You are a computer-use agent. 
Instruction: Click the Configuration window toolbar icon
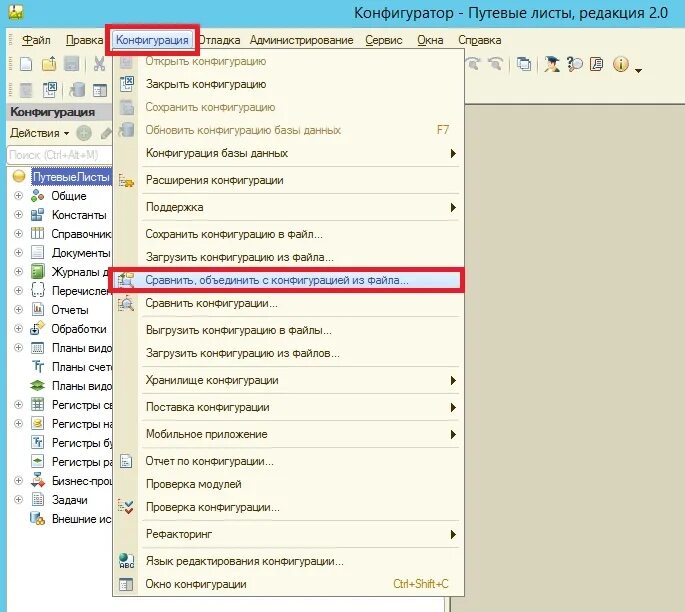tap(100, 90)
